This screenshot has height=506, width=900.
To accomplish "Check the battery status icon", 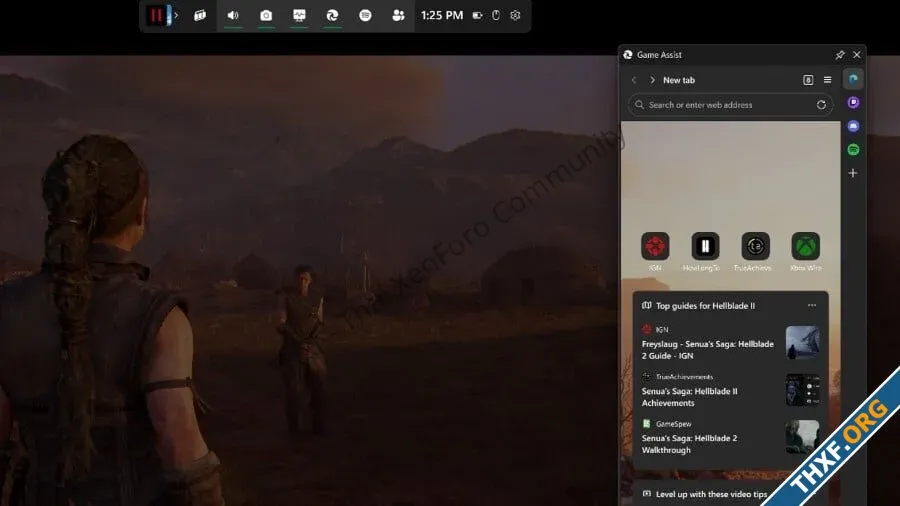I will click(477, 15).
